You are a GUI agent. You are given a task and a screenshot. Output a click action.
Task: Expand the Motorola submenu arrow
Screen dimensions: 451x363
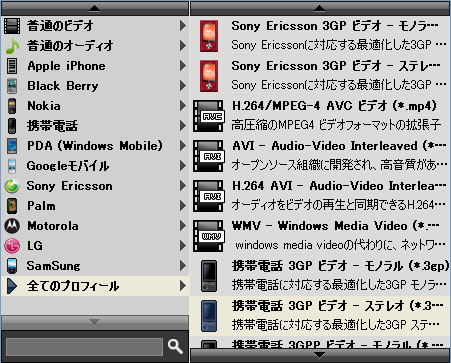183,226
